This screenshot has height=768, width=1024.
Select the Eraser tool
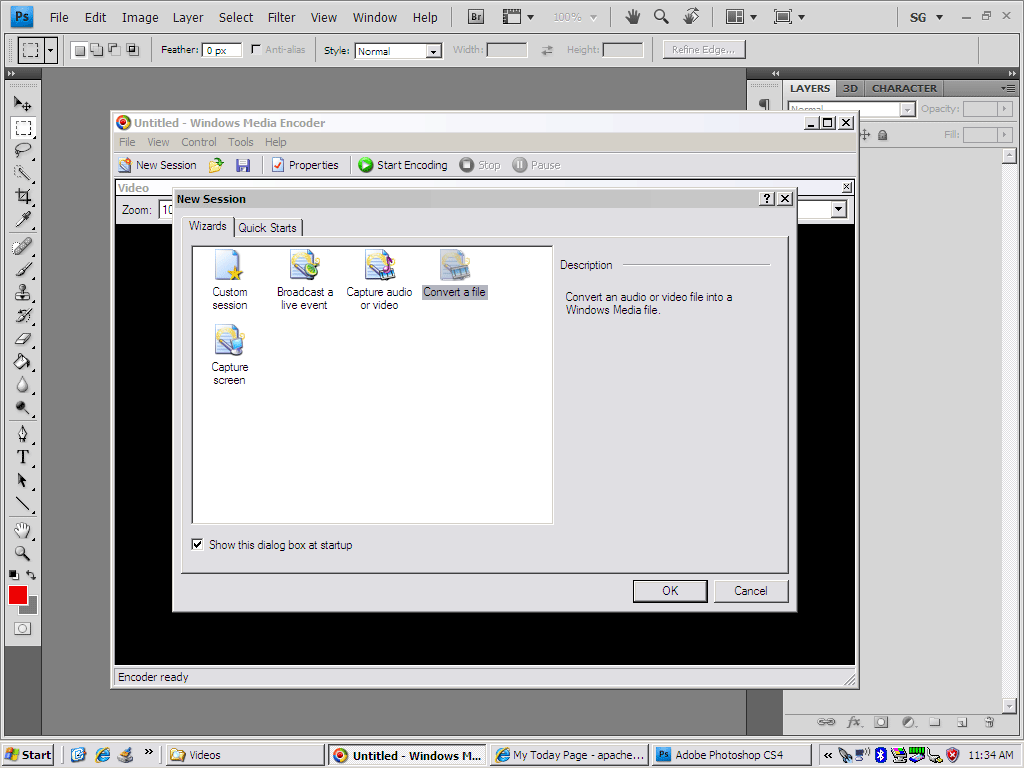(23, 338)
